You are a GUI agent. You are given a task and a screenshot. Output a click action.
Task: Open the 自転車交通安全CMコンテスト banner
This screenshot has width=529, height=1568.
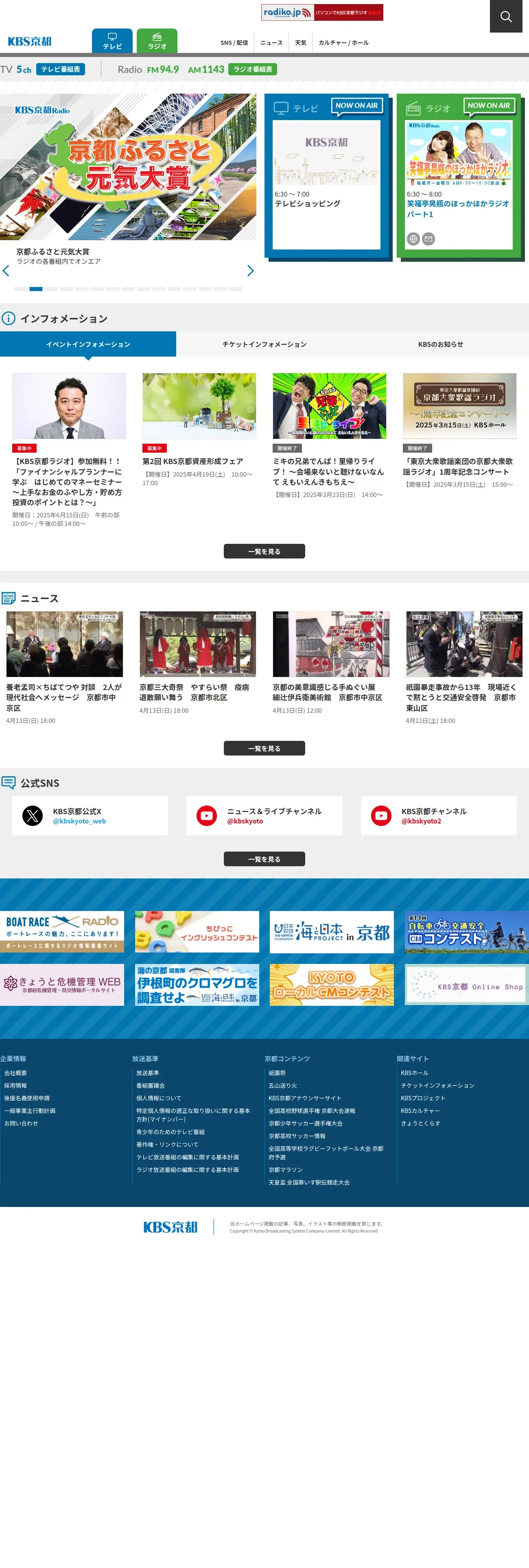467,932
